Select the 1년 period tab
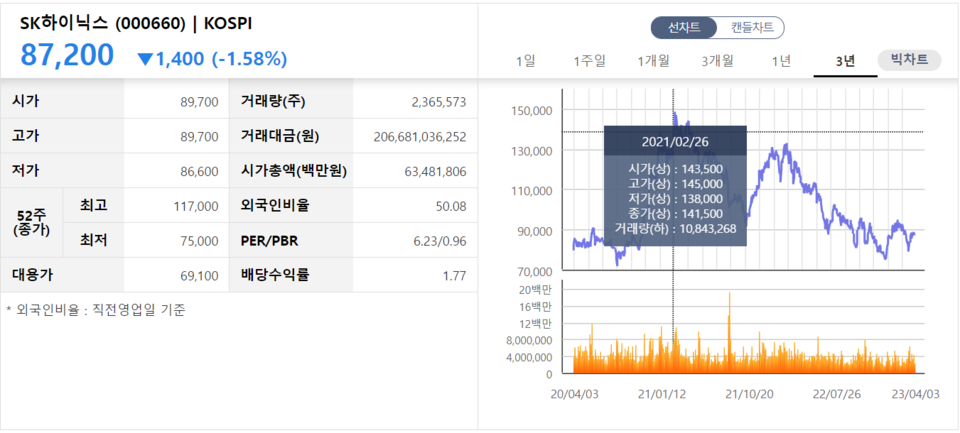Image resolution: width=960 pixels, height=433 pixels. click(x=781, y=61)
